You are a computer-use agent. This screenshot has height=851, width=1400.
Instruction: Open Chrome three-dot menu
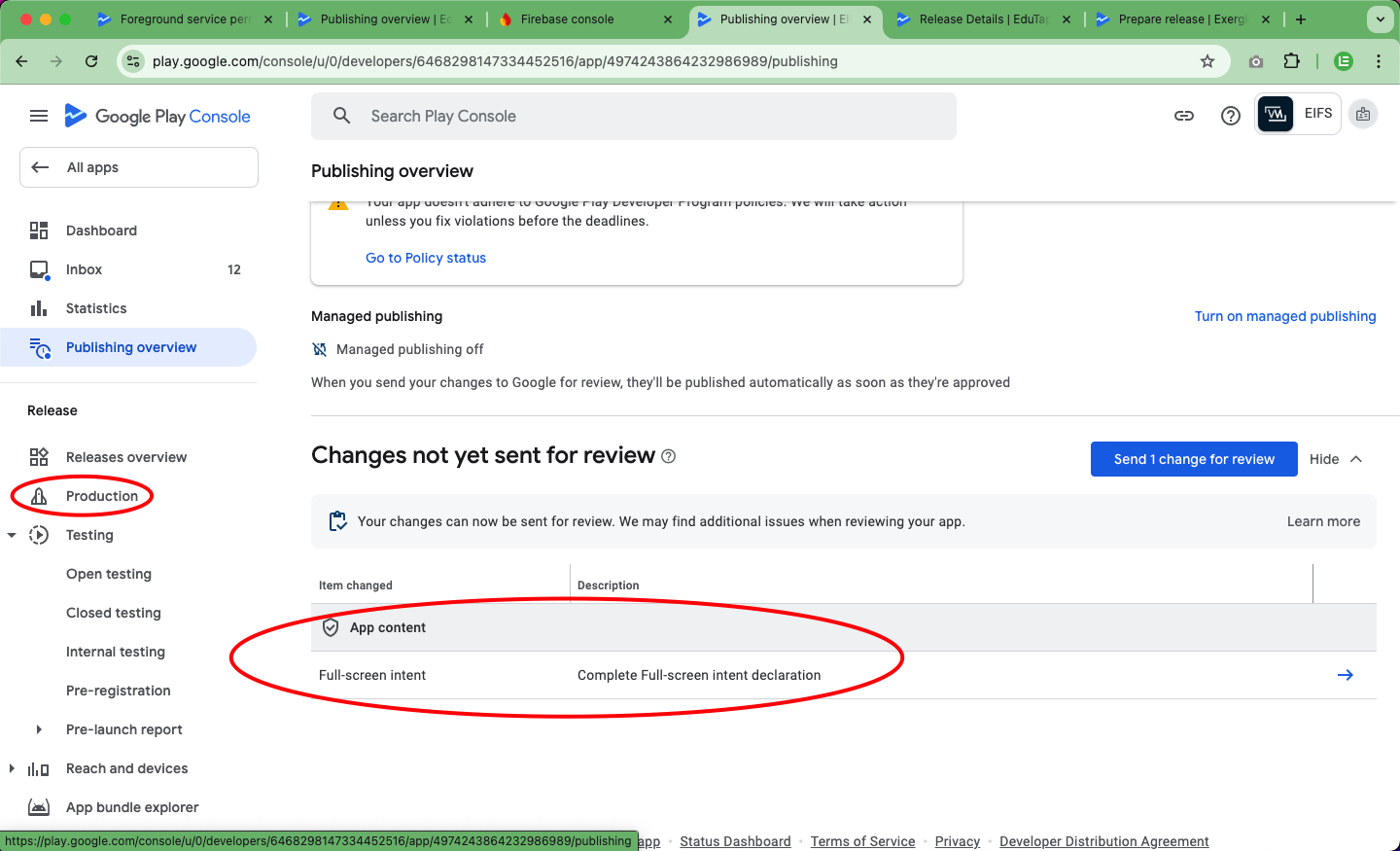click(x=1379, y=61)
